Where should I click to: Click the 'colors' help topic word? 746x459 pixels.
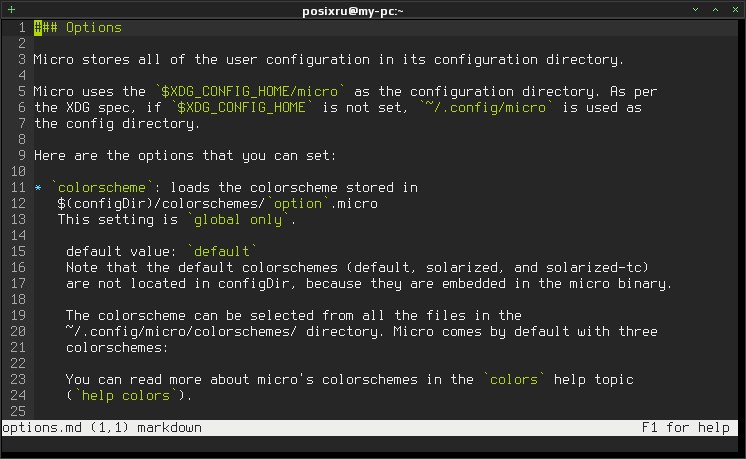[x=514, y=380]
